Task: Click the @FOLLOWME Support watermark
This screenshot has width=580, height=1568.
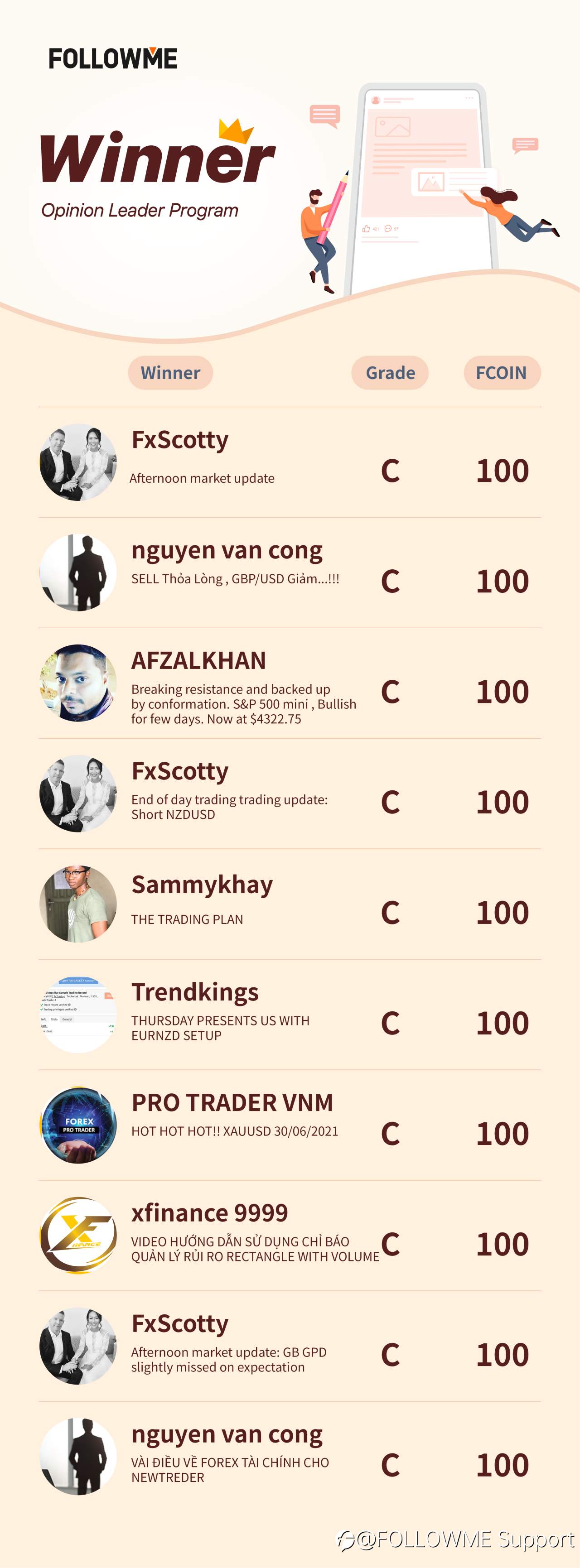Action: pyautogui.click(x=456, y=1539)
